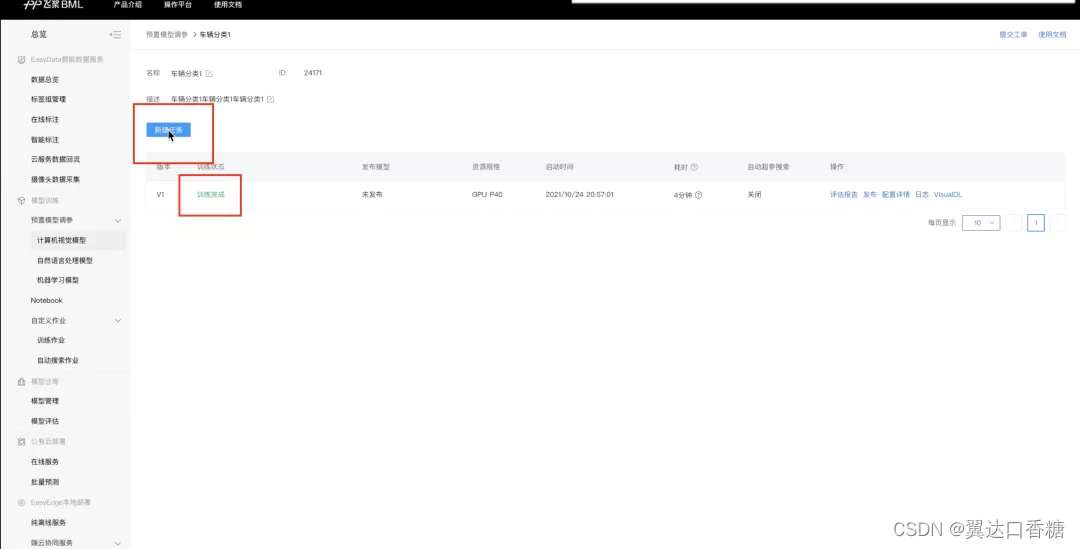
Task: Click the next page pagination arrow
Action: (x=1057, y=222)
